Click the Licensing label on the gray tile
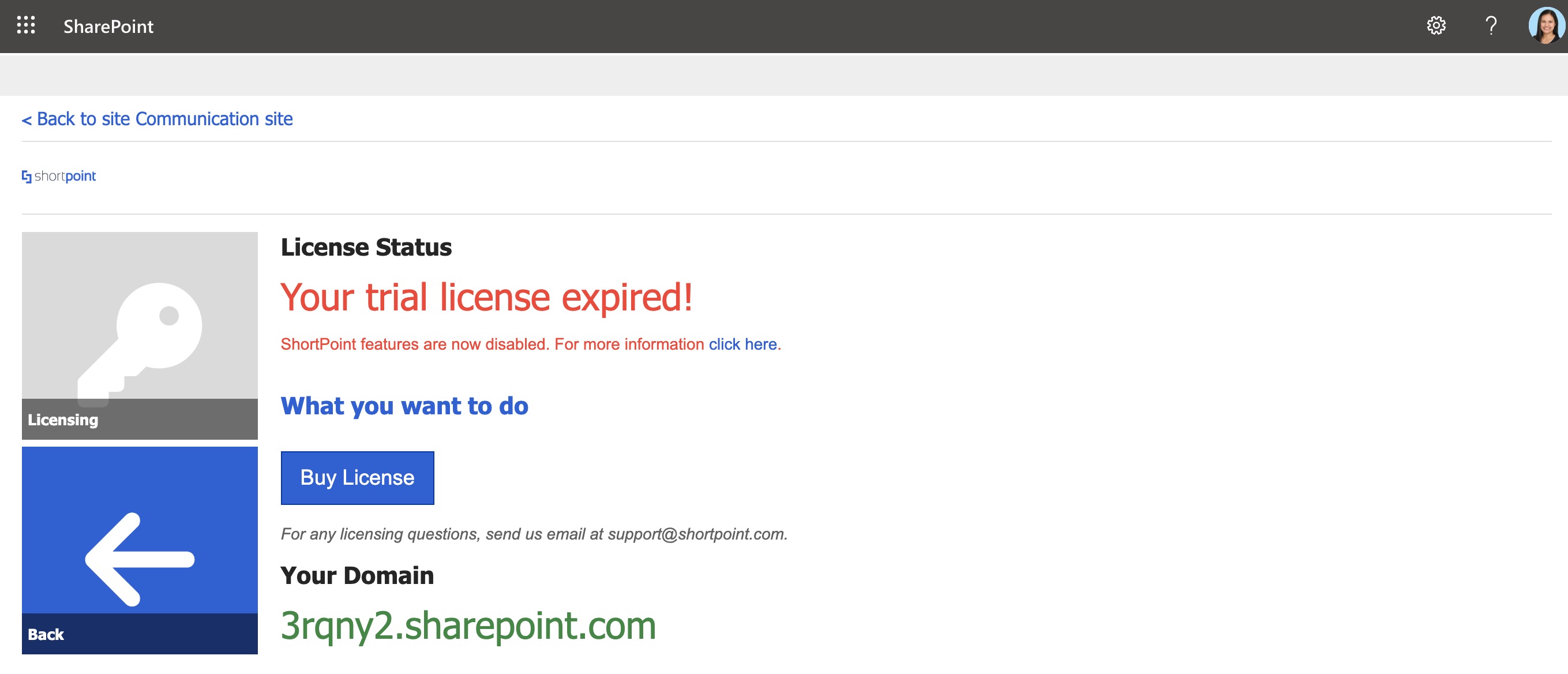This screenshot has height=674, width=1568. pos(62,419)
